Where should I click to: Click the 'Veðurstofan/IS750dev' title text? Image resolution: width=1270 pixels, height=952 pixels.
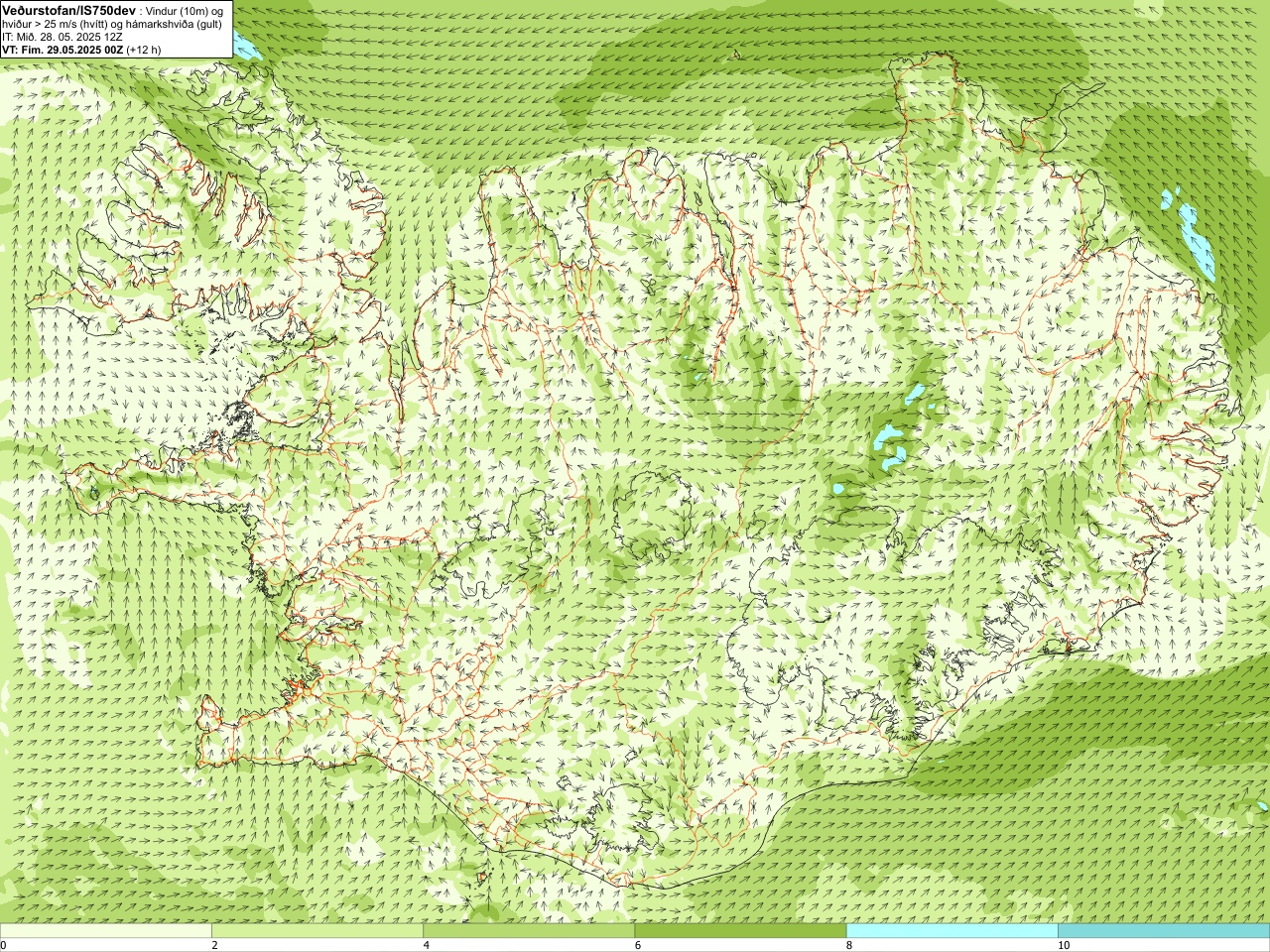coord(68,9)
